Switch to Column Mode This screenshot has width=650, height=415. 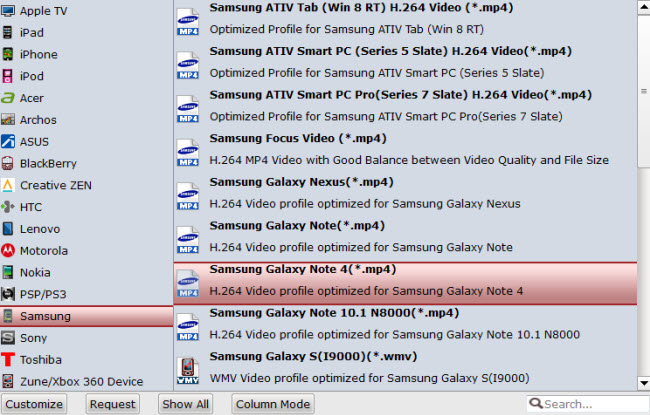pos(273,404)
